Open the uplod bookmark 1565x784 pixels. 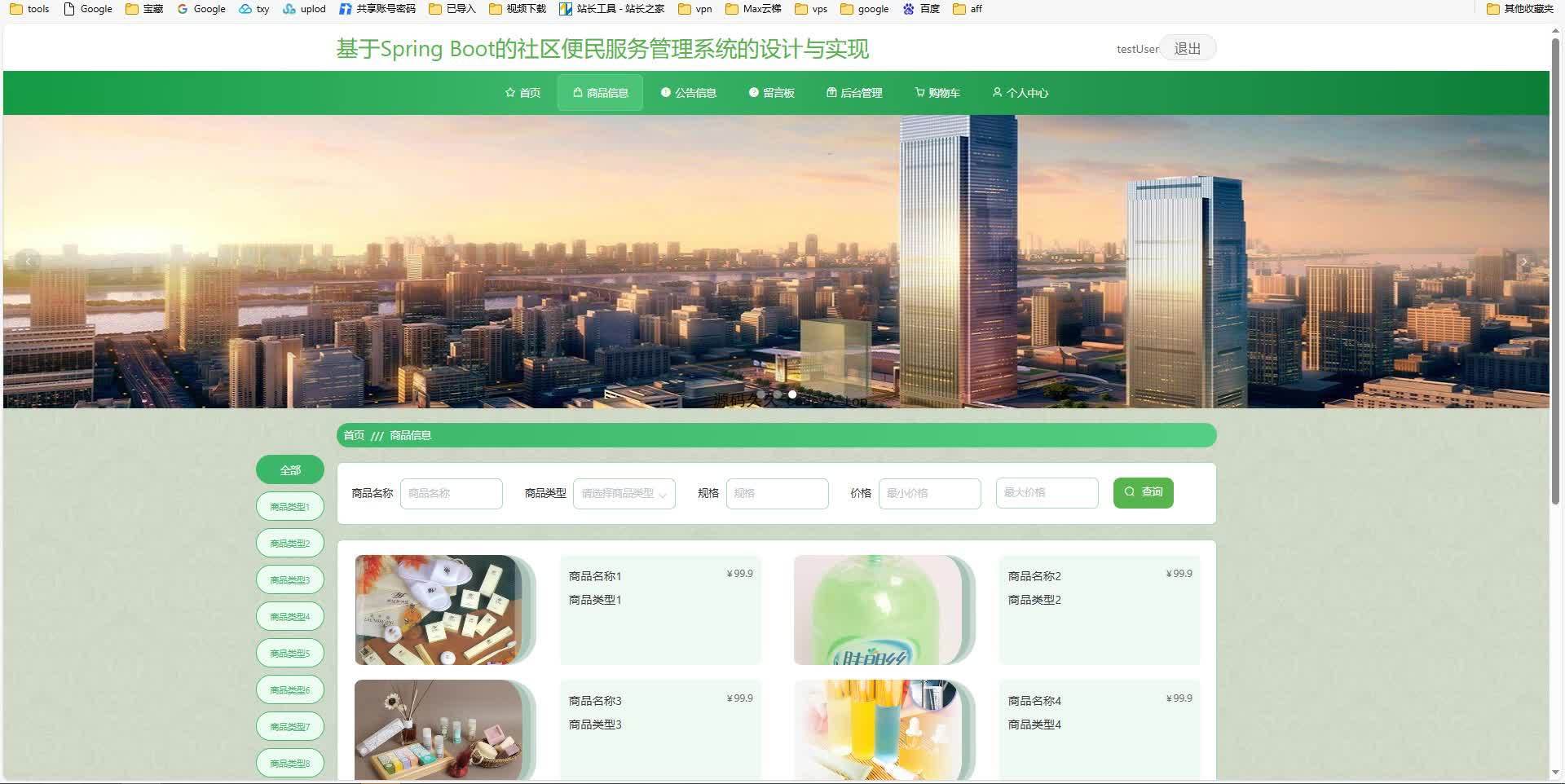pyautogui.click(x=305, y=9)
